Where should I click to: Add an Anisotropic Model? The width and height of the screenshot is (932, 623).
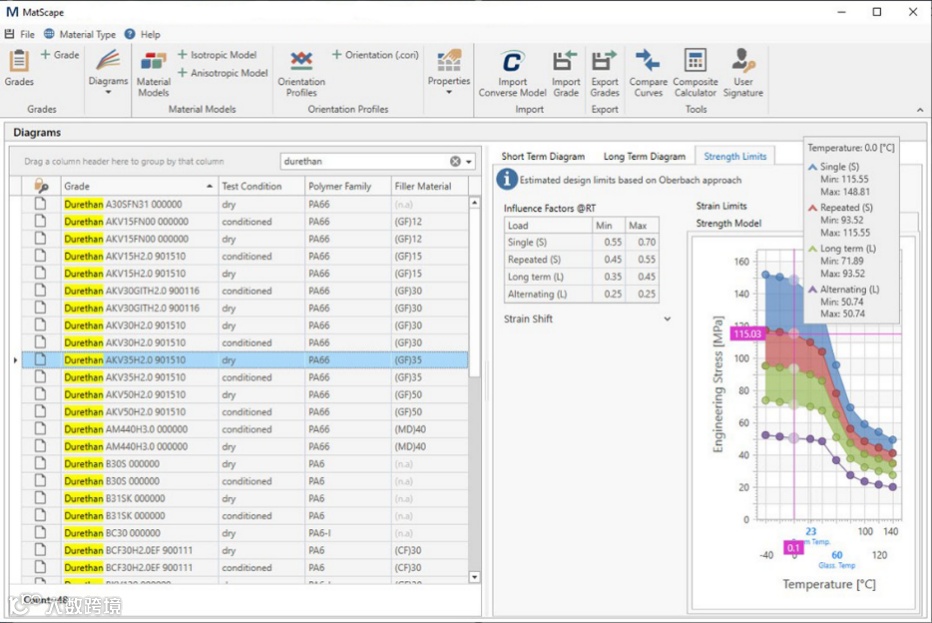click(222, 73)
